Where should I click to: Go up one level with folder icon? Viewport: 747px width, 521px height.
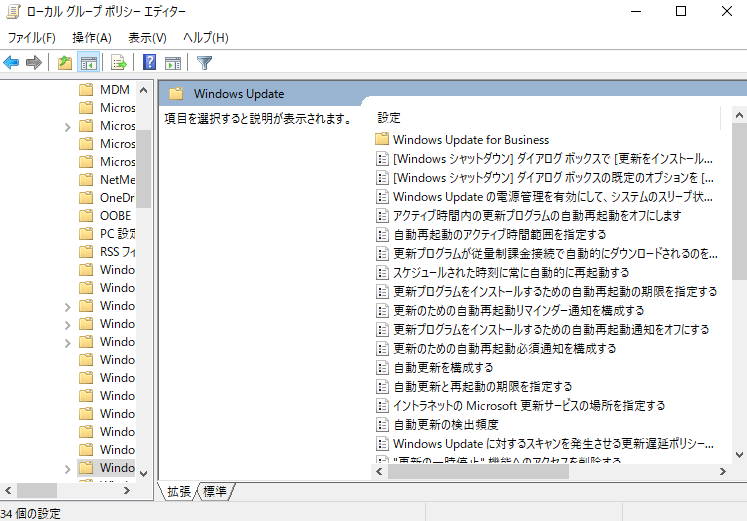click(65, 63)
